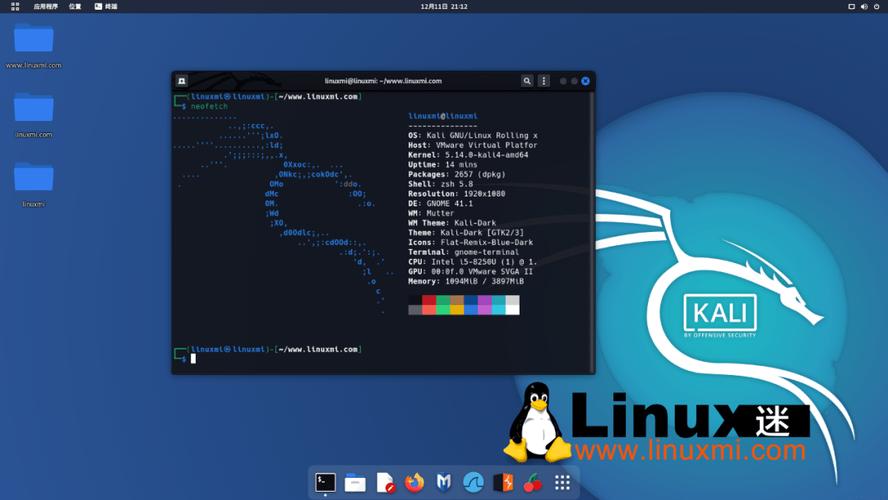Click the Theme: Kali-Dark [GTK2/3] line
This screenshot has height=500, width=888.
466,232
